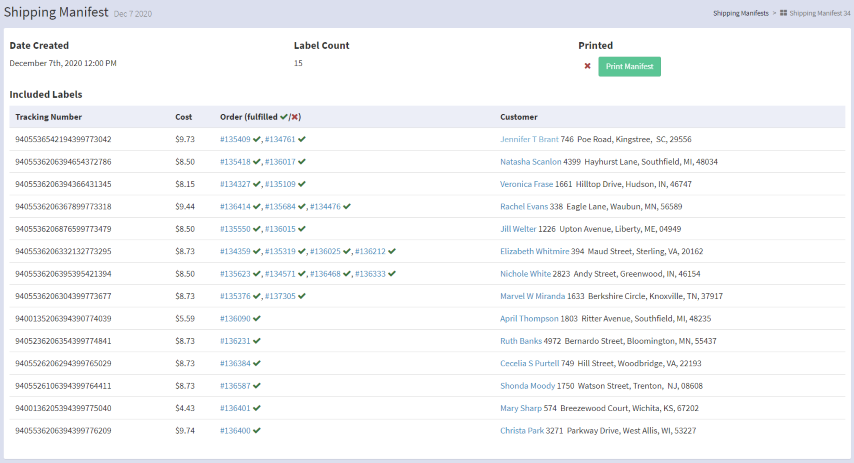View customer Nichole White

(525, 274)
